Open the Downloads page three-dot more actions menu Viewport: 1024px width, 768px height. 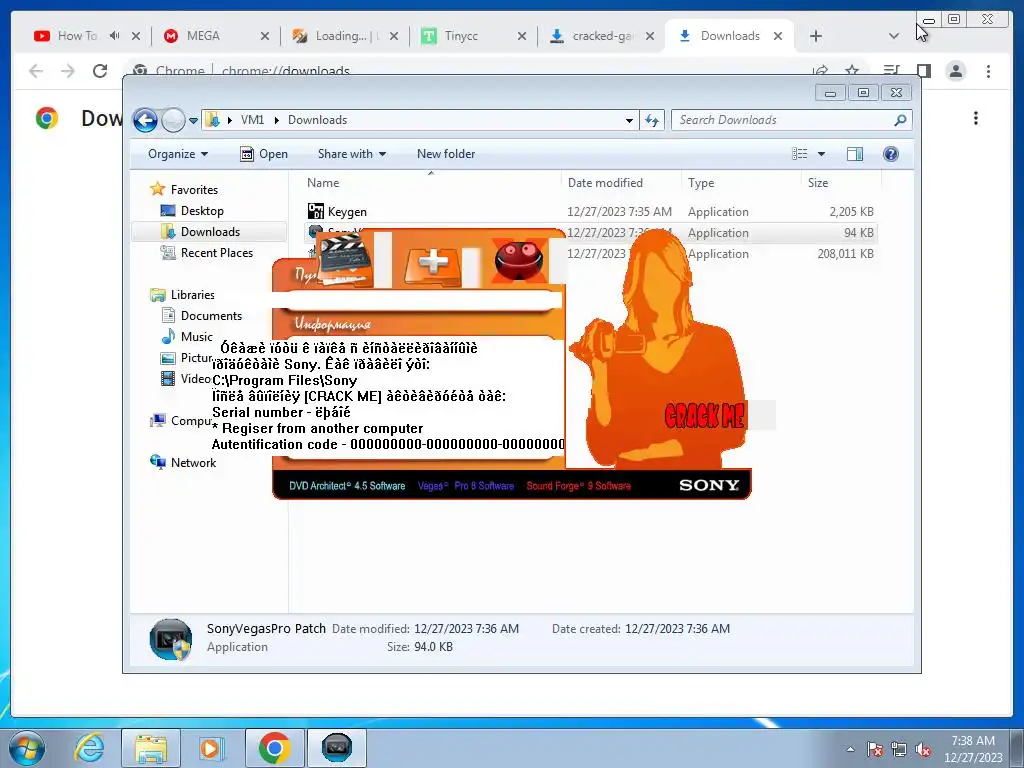tap(976, 118)
